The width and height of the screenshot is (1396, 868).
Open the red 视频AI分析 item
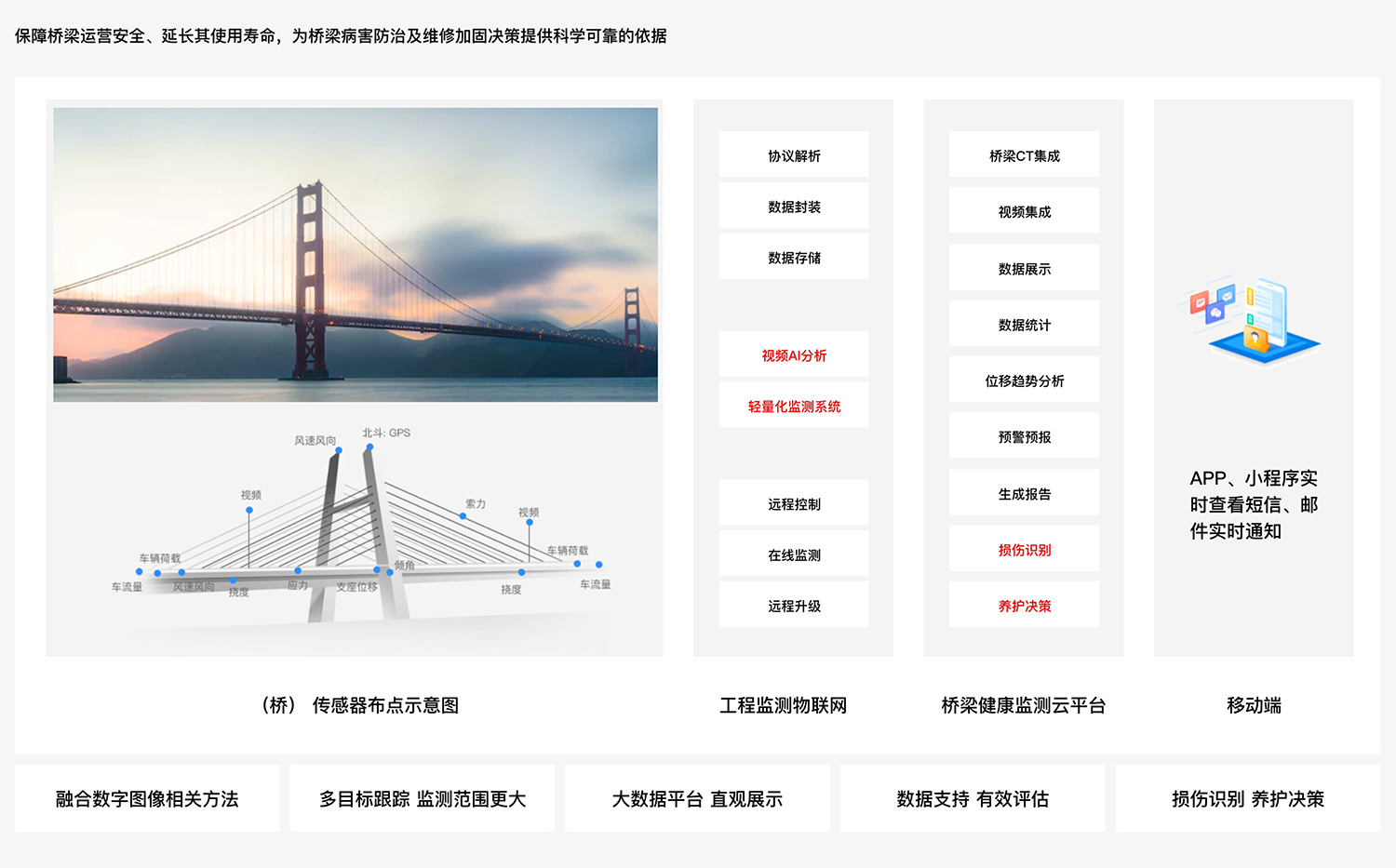tap(794, 354)
